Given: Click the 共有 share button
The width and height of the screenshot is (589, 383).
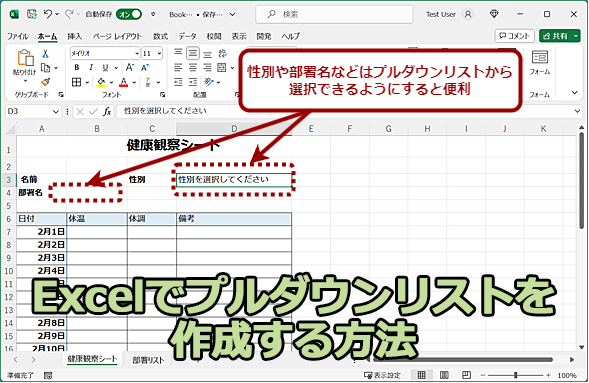Looking at the screenshot, I should coord(560,36).
